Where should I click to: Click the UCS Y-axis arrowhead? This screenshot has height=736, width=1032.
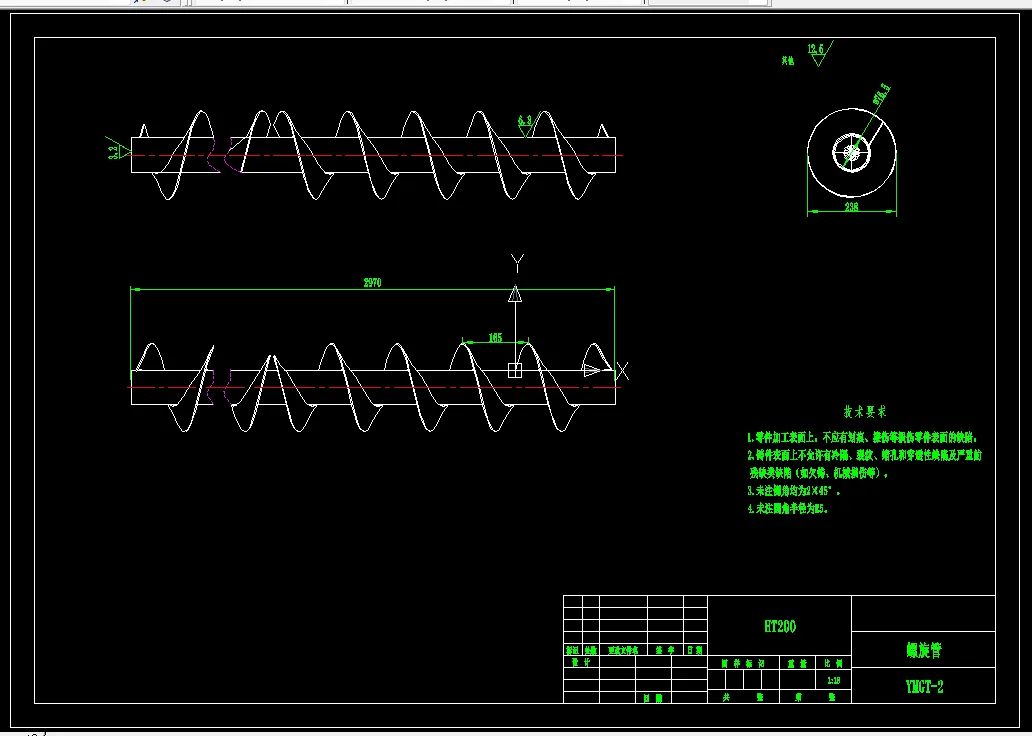click(x=515, y=293)
